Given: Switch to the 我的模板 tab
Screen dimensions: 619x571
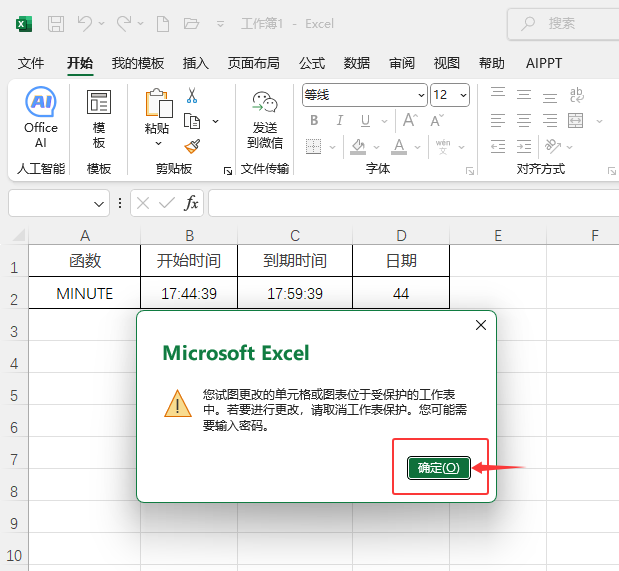Looking at the screenshot, I should 138,63.
